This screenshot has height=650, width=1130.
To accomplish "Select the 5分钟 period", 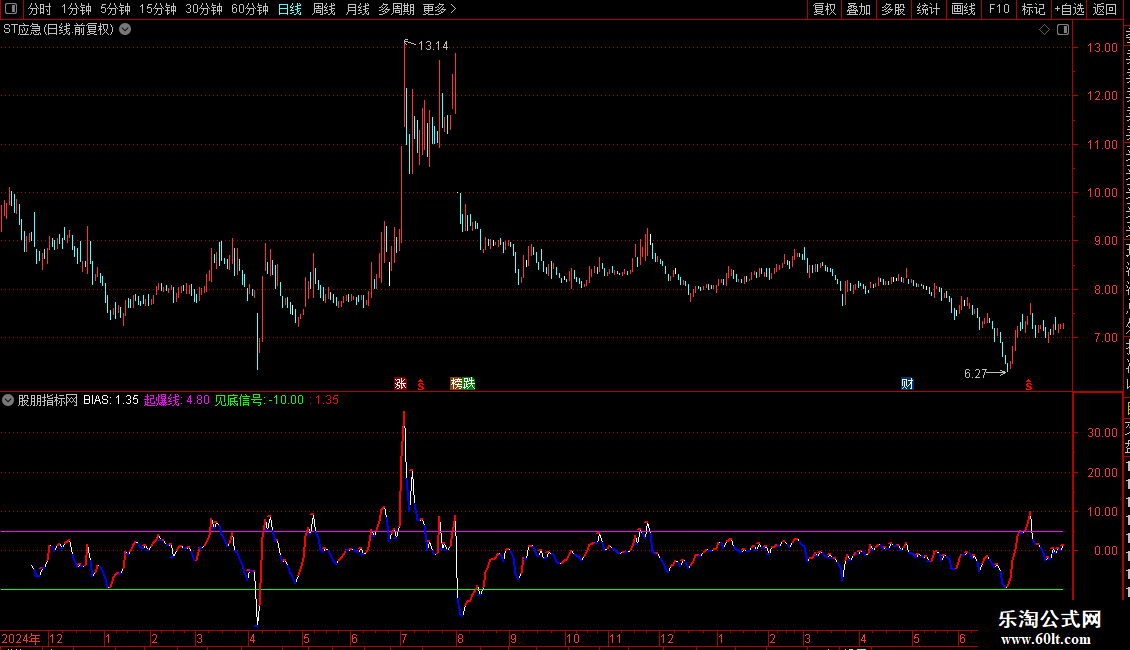I will point(115,9).
